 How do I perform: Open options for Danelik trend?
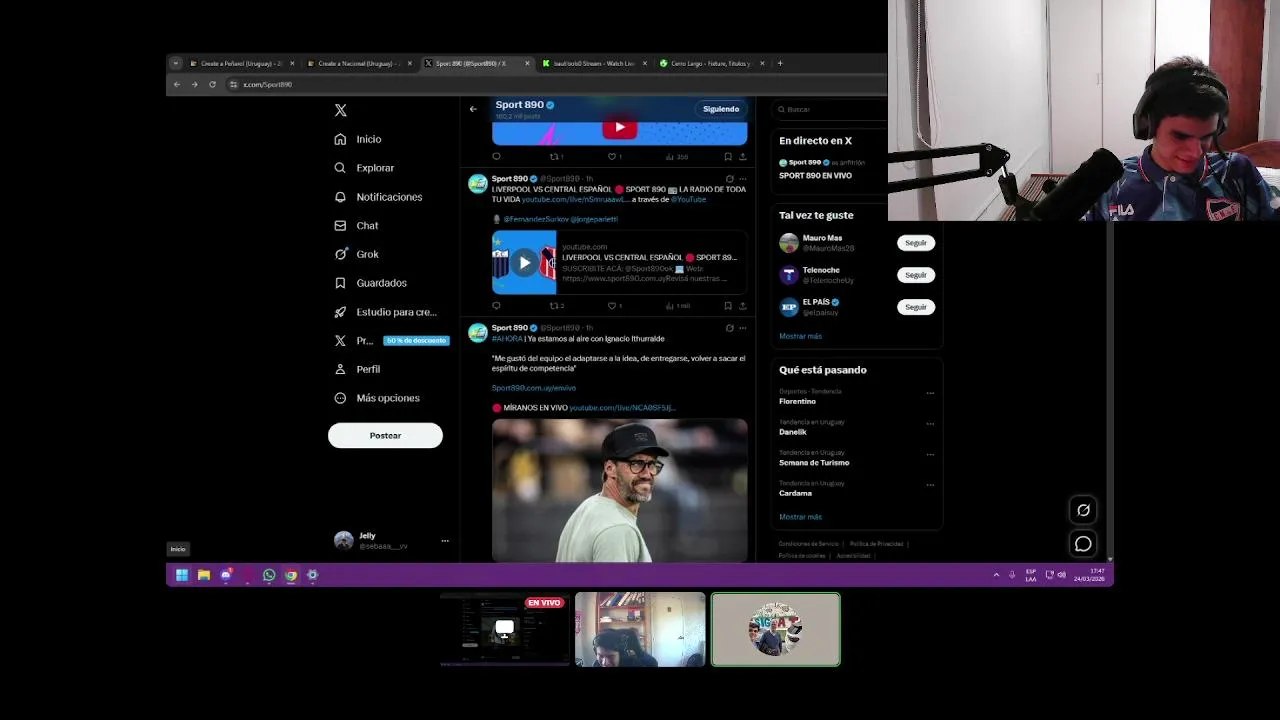click(930, 424)
